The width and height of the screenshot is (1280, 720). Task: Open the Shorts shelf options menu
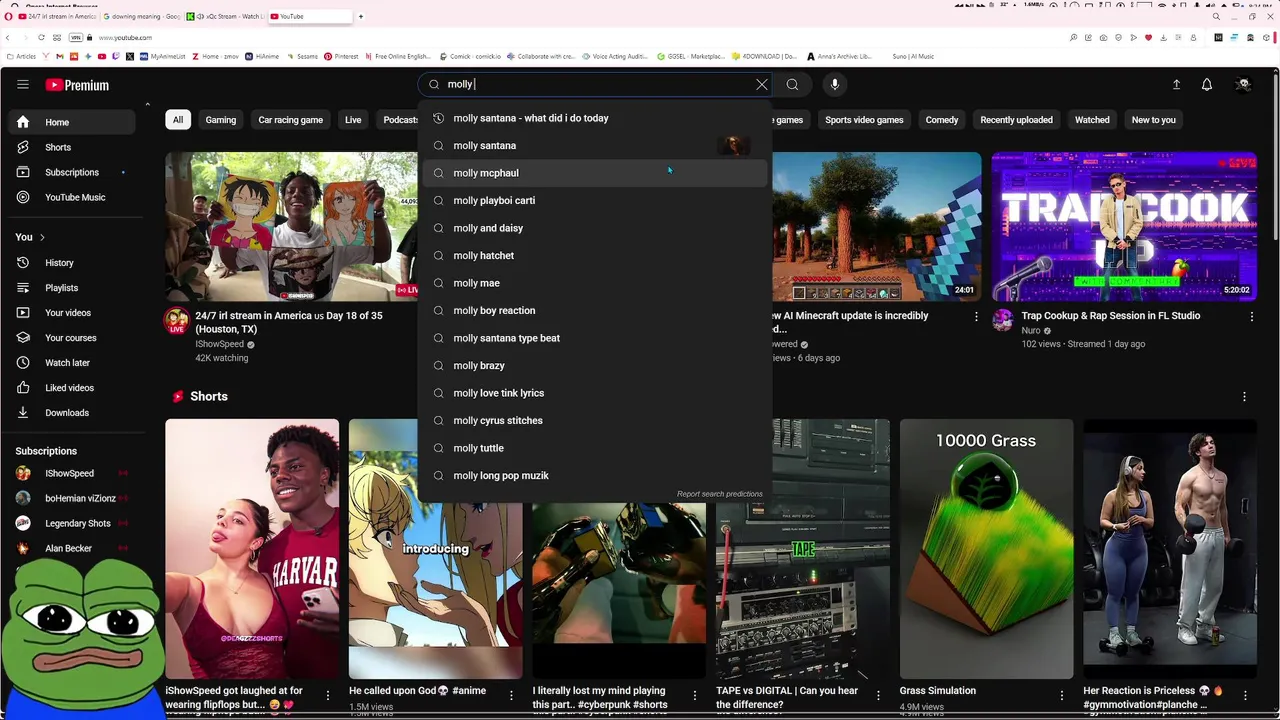(x=1244, y=397)
